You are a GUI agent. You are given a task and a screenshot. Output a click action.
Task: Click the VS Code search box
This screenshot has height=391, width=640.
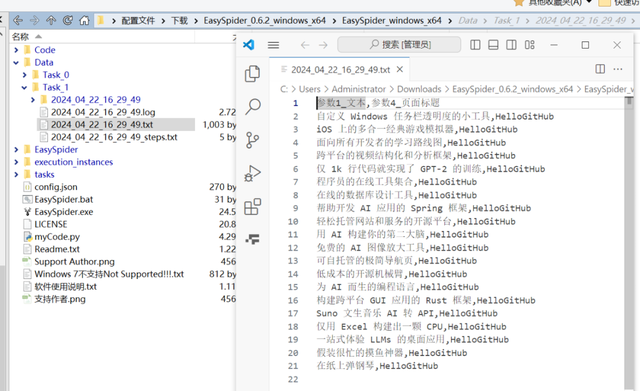pos(399,44)
